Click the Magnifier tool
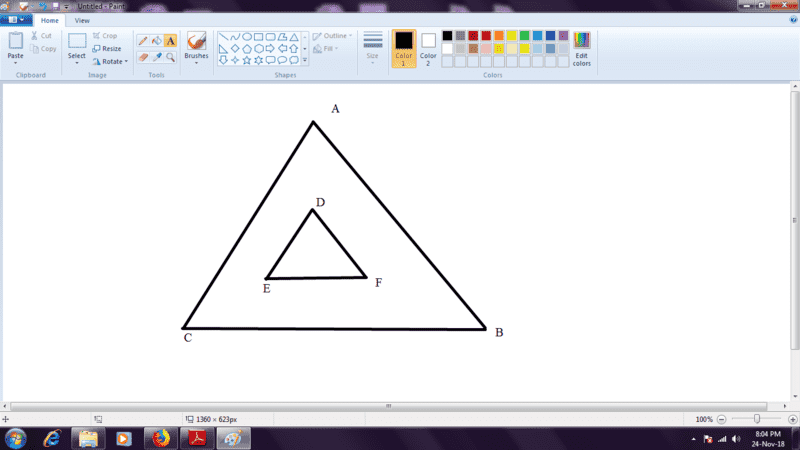 [x=170, y=57]
